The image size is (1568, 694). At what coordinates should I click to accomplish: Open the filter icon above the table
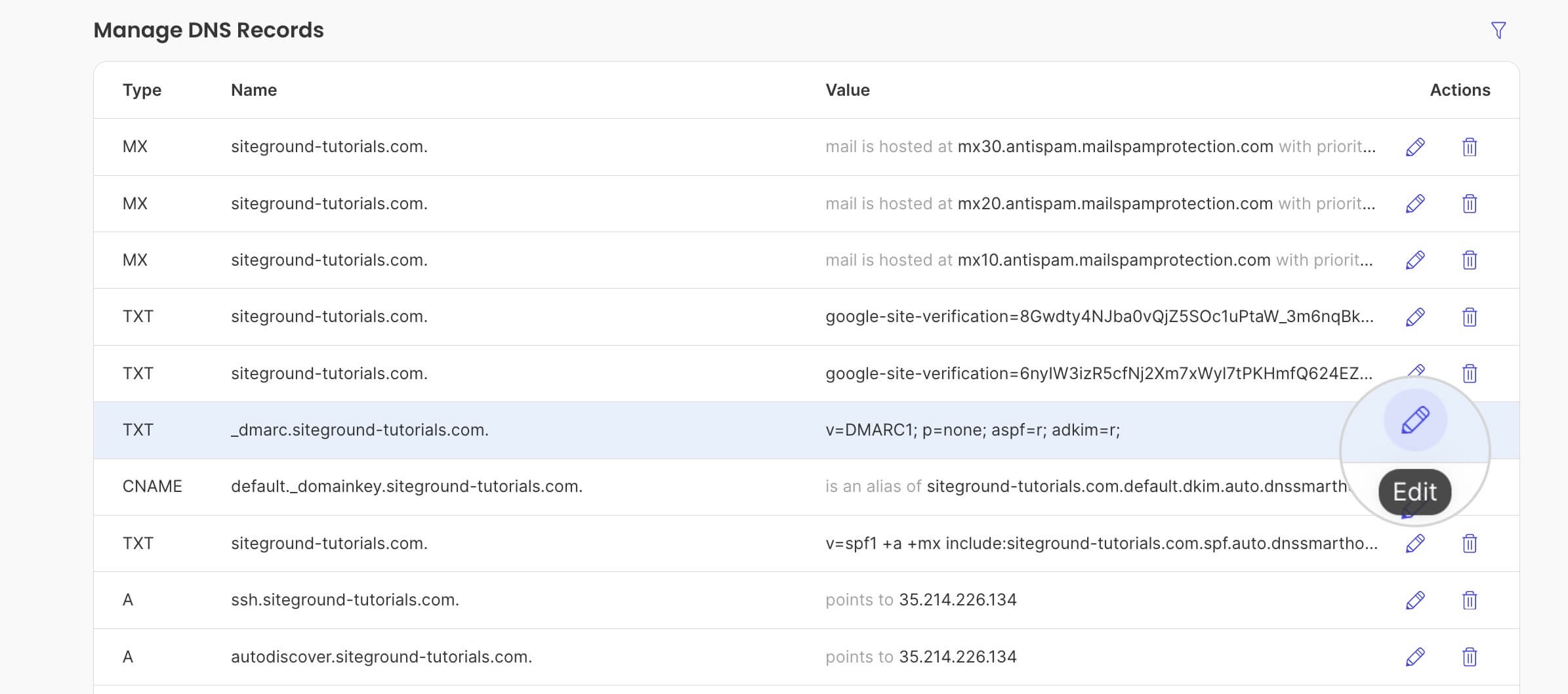(x=1499, y=30)
